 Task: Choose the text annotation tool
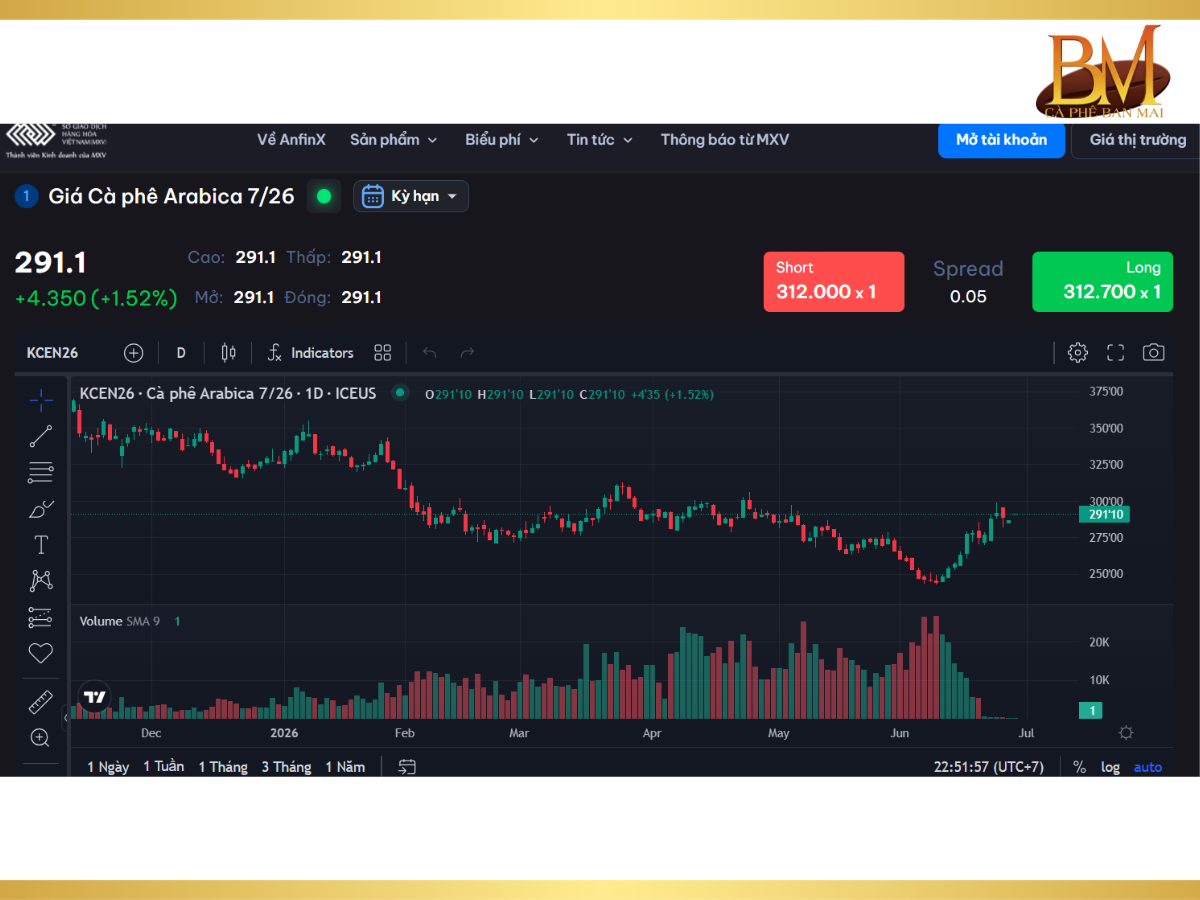point(41,545)
